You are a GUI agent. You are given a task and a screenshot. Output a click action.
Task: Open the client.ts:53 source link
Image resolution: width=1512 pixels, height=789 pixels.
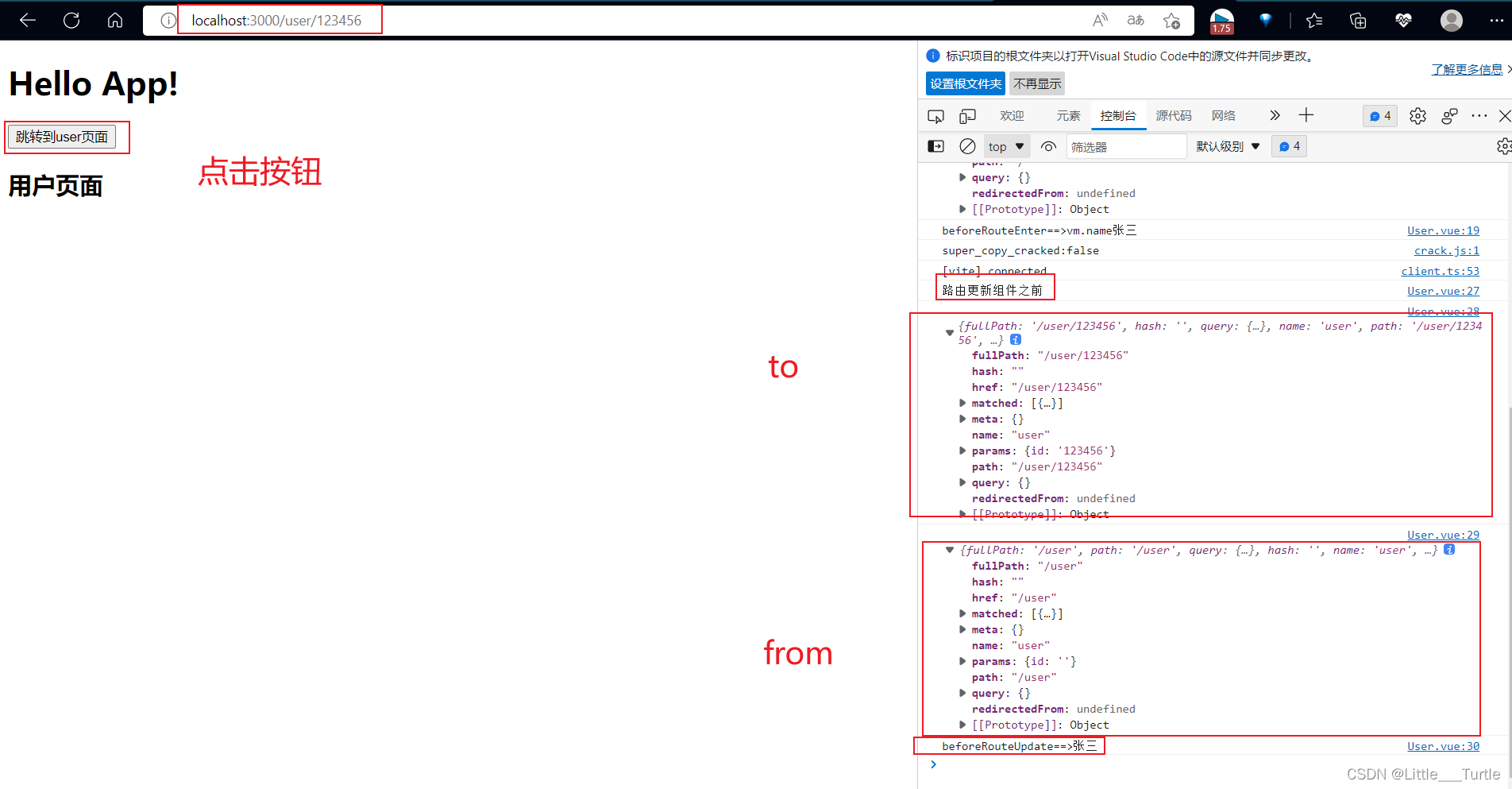pyautogui.click(x=1440, y=271)
